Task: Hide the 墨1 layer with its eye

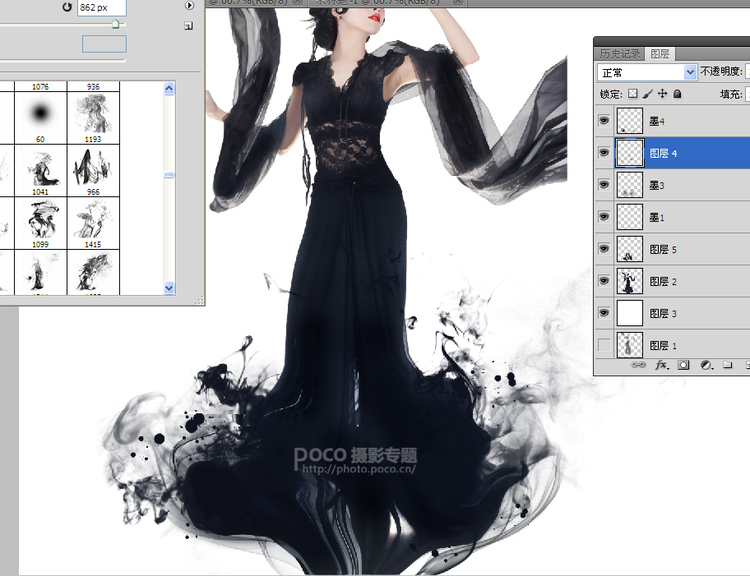Action: pyautogui.click(x=604, y=216)
